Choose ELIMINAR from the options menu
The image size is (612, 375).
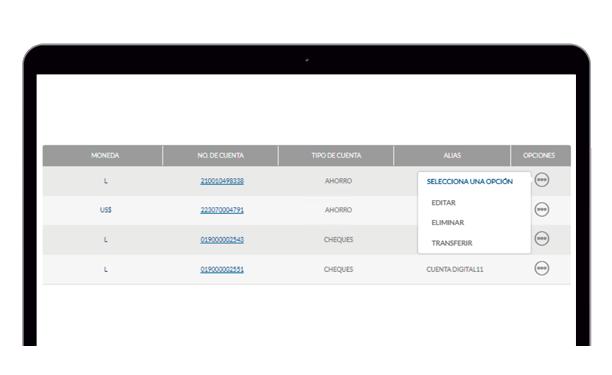tap(448, 222)
